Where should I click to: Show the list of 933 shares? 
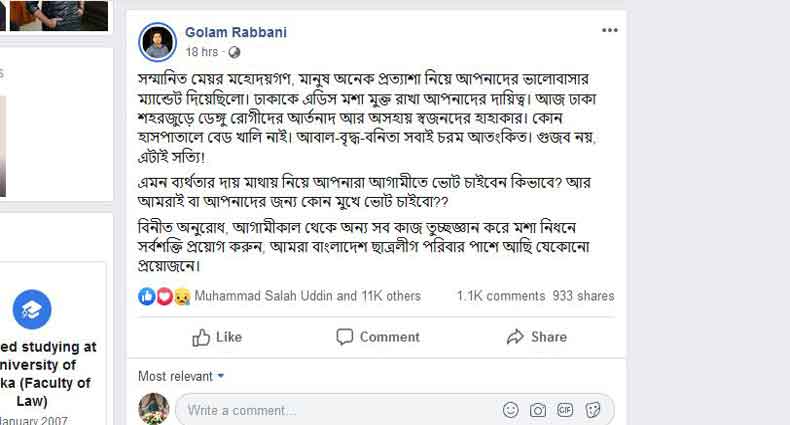[583, 296]
